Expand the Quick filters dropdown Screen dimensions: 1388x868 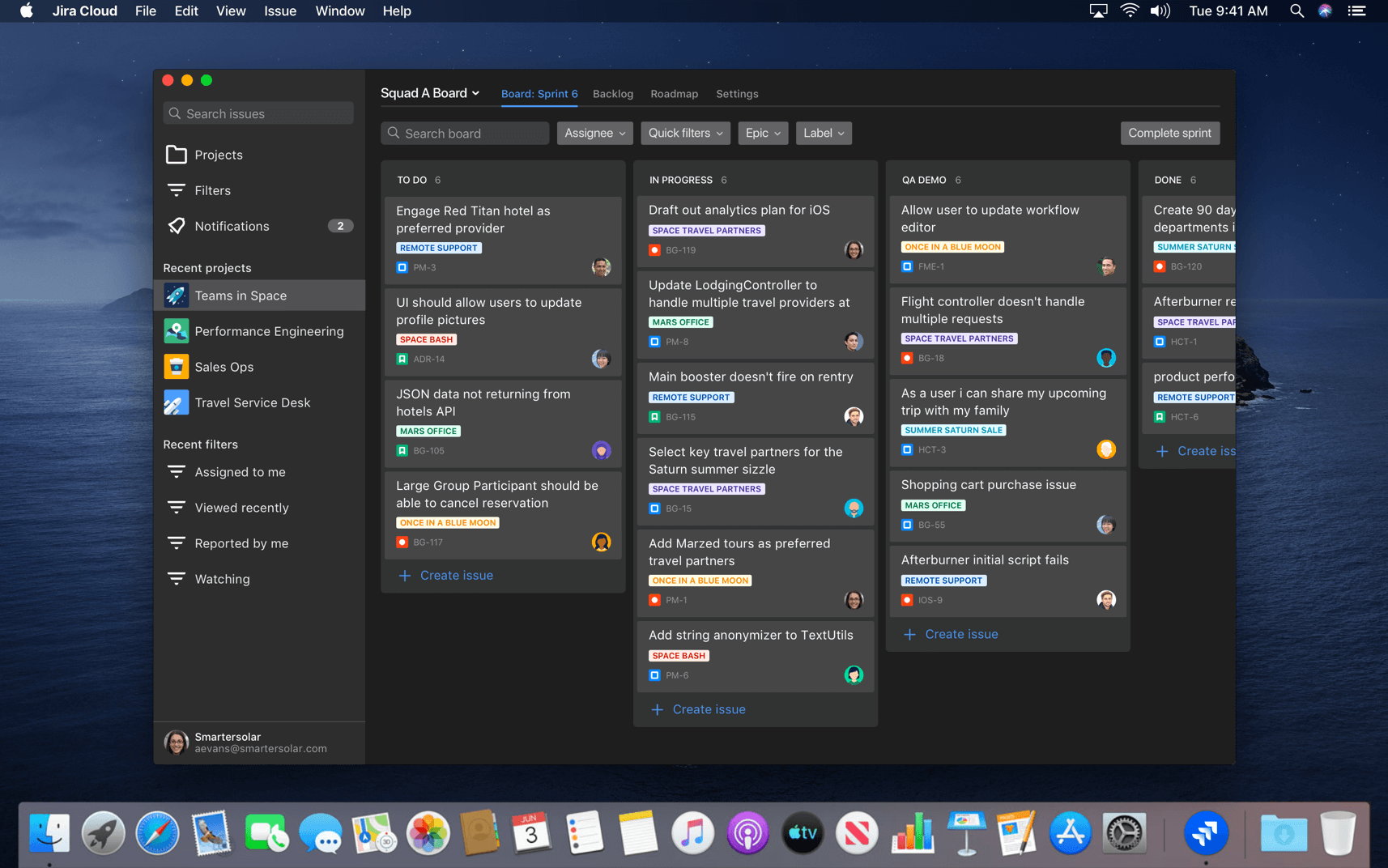(684, 133)
